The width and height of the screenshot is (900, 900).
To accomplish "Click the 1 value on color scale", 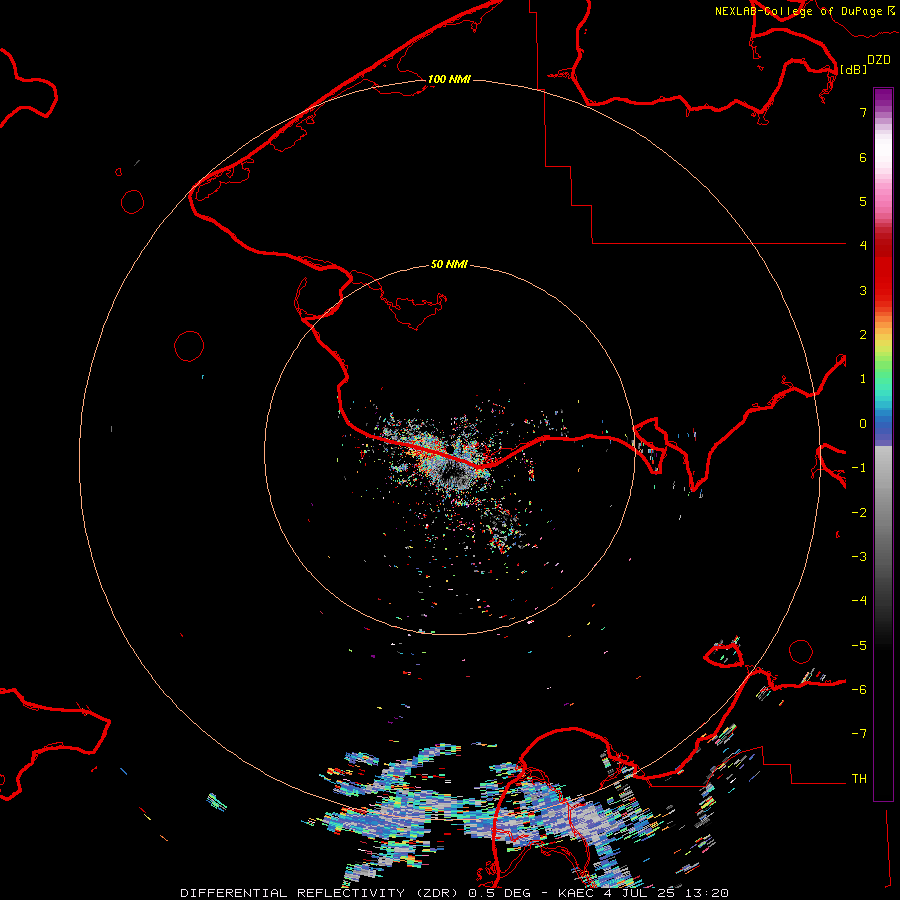I will (x=863, y=379).
